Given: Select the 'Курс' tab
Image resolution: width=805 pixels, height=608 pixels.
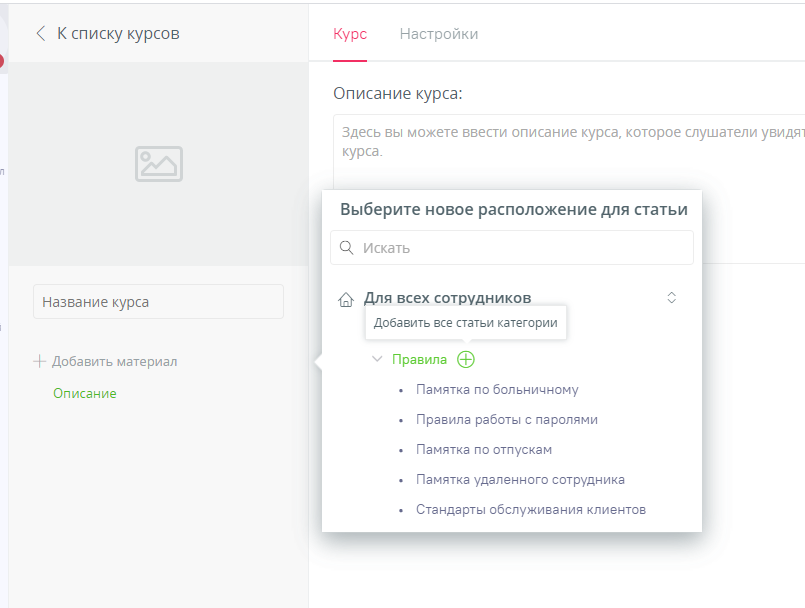Looking at the screenshot, I should coord(349,33).
